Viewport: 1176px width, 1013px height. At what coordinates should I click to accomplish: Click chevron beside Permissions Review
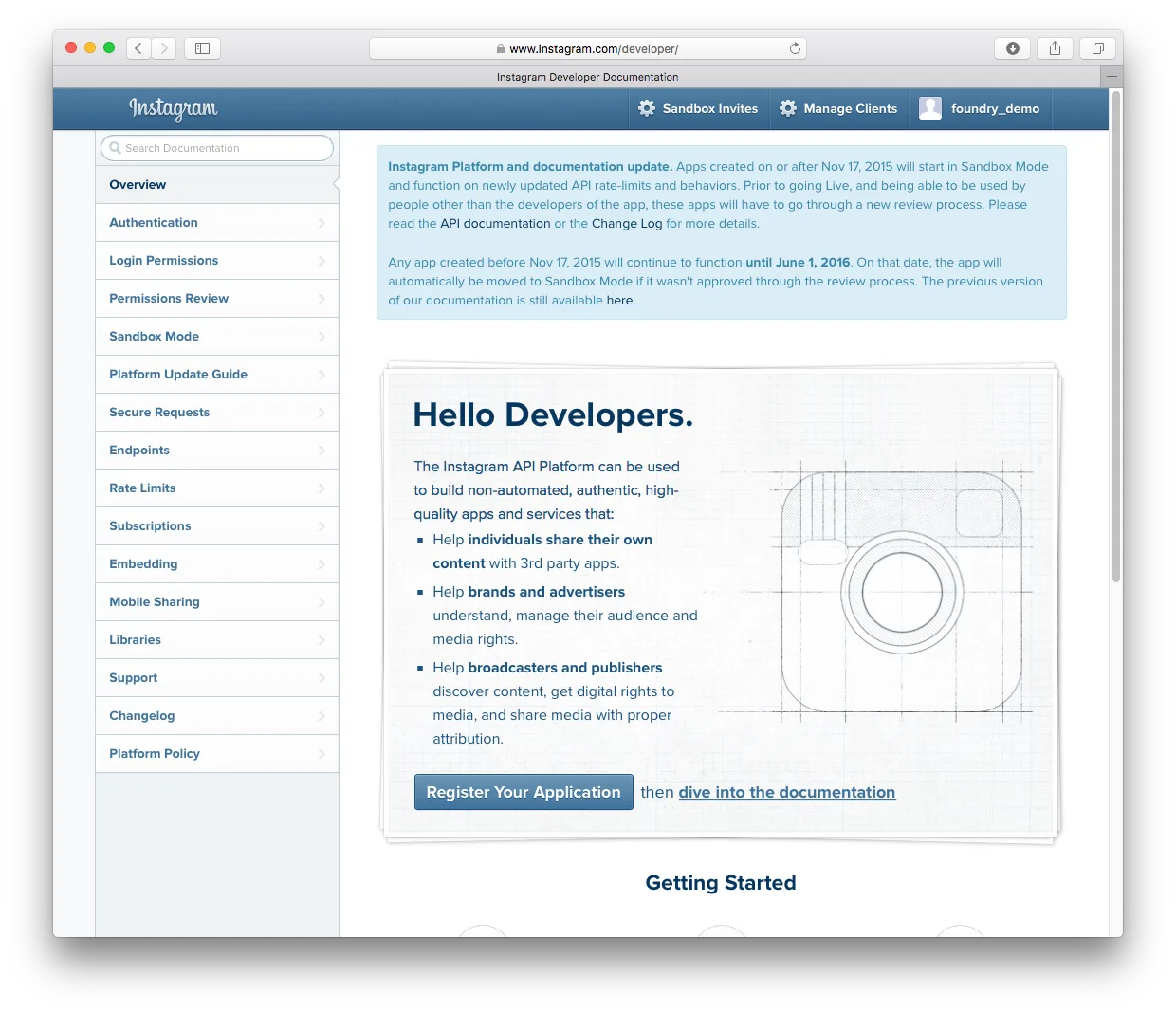322,299
